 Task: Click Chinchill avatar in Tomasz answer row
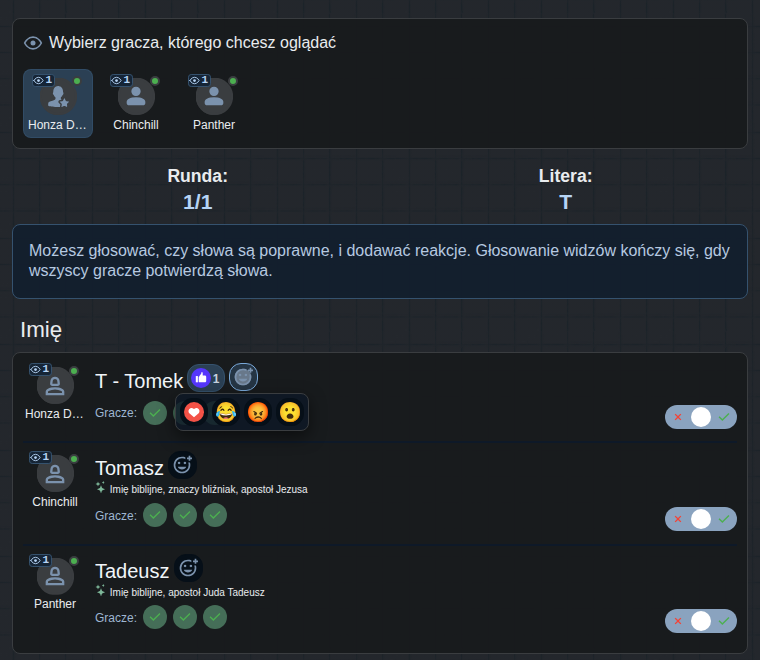point(55,474)
